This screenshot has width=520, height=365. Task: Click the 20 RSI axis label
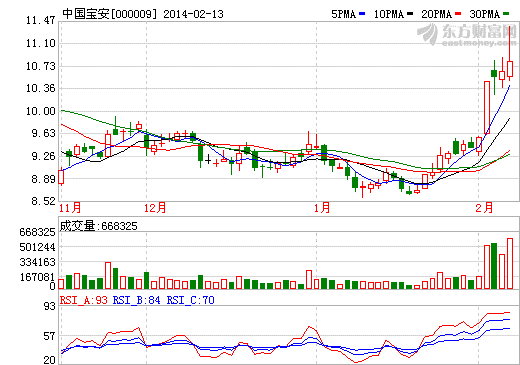coord(50,360)
